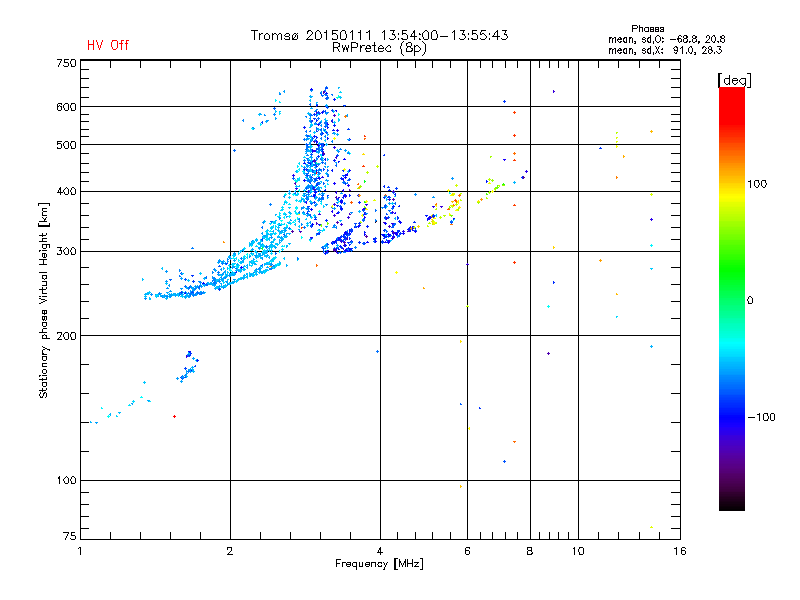Click the 750 y-axis tick label
Viewport: 800px width, 600px height.
[66, 63]
